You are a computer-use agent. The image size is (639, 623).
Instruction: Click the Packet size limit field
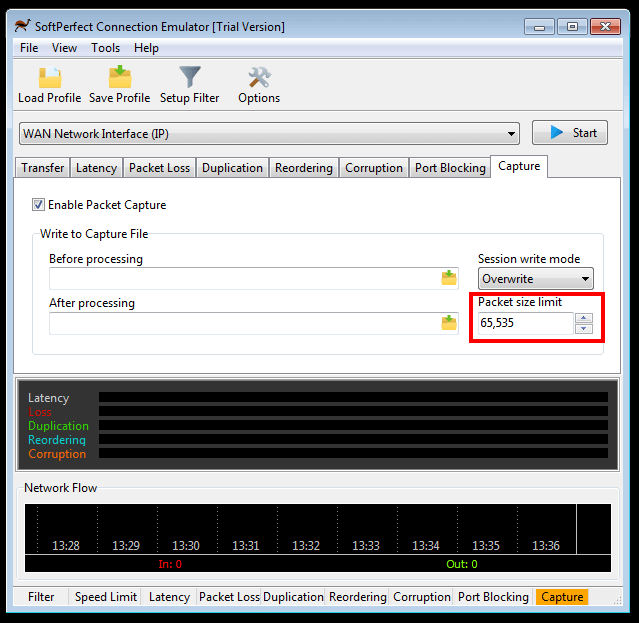(x=524, y=323)
